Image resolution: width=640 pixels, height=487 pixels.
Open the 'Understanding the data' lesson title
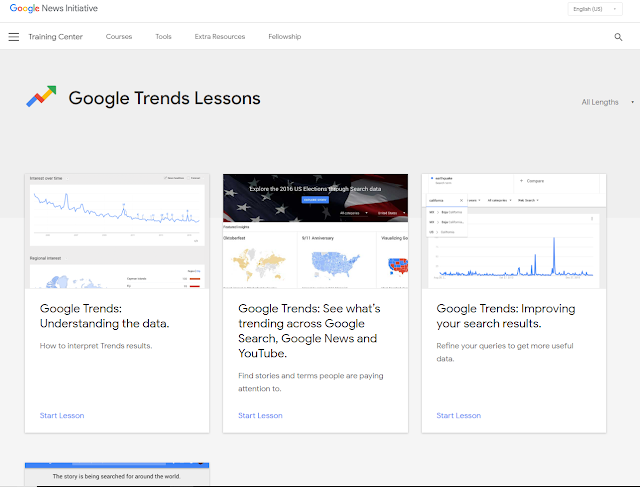point(104,316)
